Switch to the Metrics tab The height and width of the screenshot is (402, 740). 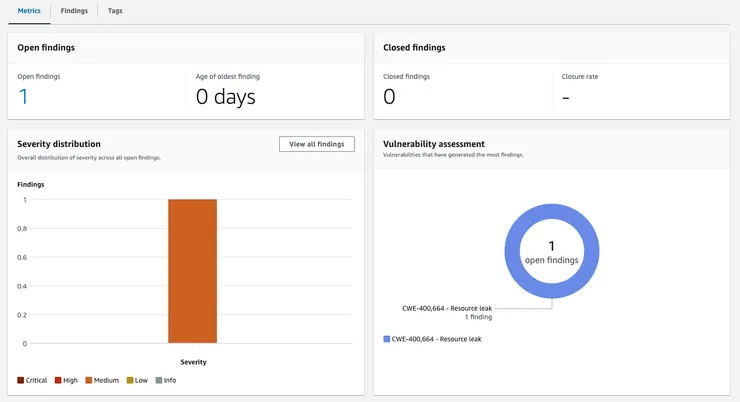pos(29,11)
